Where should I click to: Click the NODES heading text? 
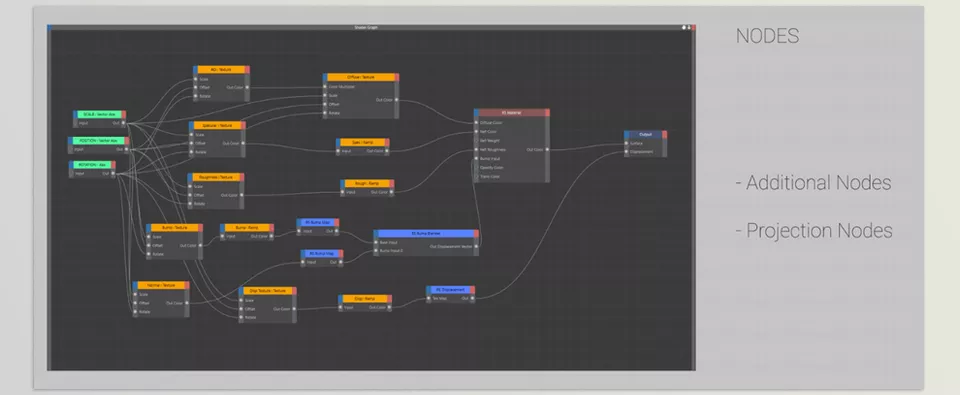coord(767,36)
